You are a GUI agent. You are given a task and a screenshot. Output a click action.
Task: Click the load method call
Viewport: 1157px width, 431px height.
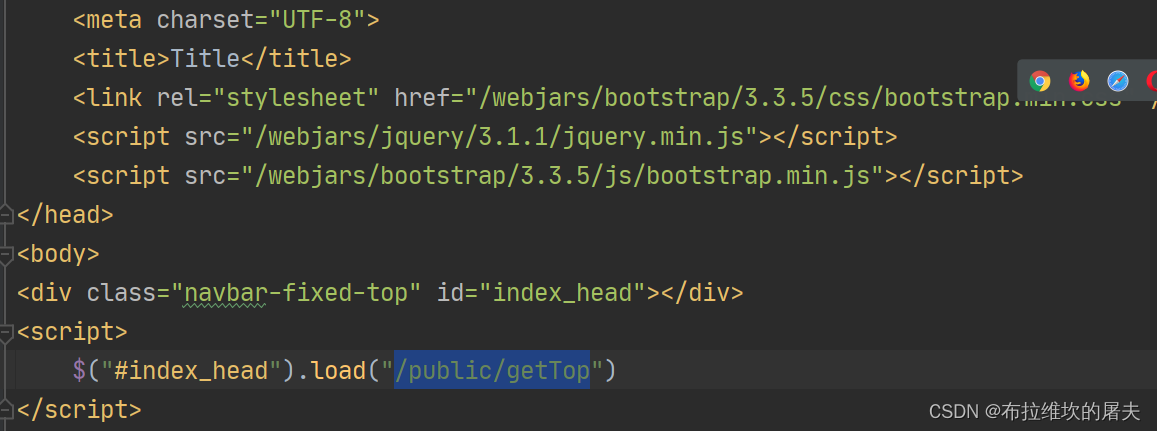point(339,371)
